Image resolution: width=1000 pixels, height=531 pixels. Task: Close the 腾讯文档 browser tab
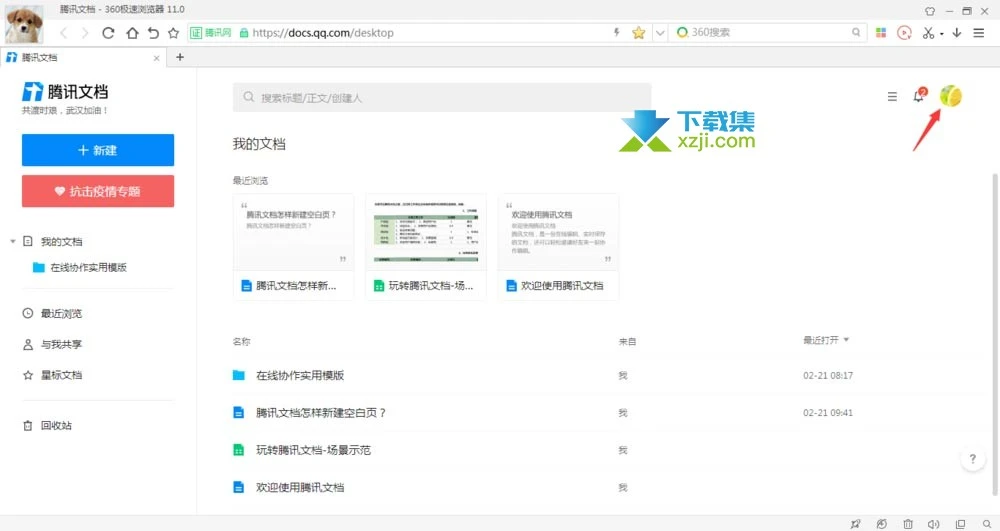(x=156, y=58)
